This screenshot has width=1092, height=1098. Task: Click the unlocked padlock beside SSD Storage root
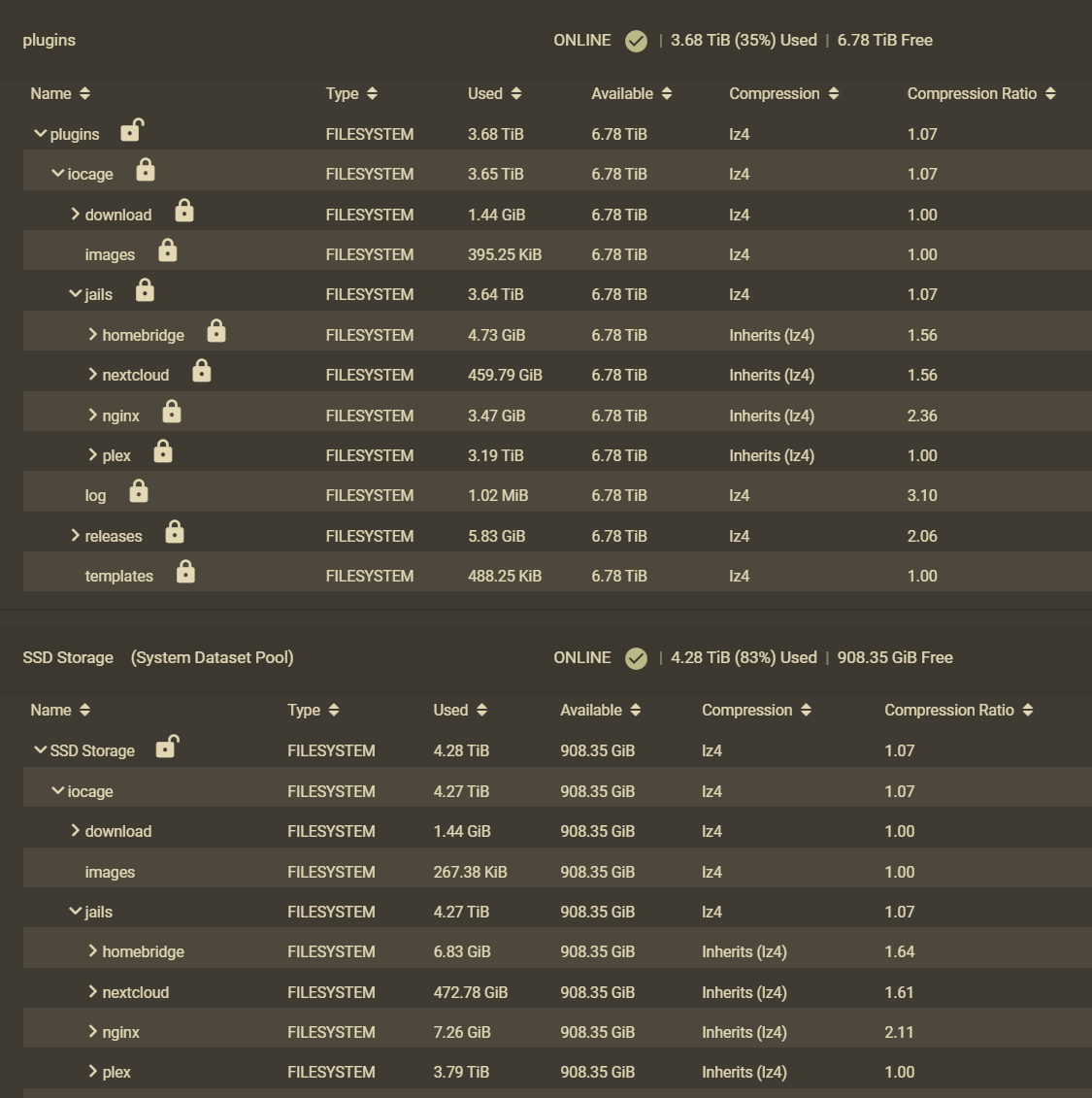pos(167,747)
